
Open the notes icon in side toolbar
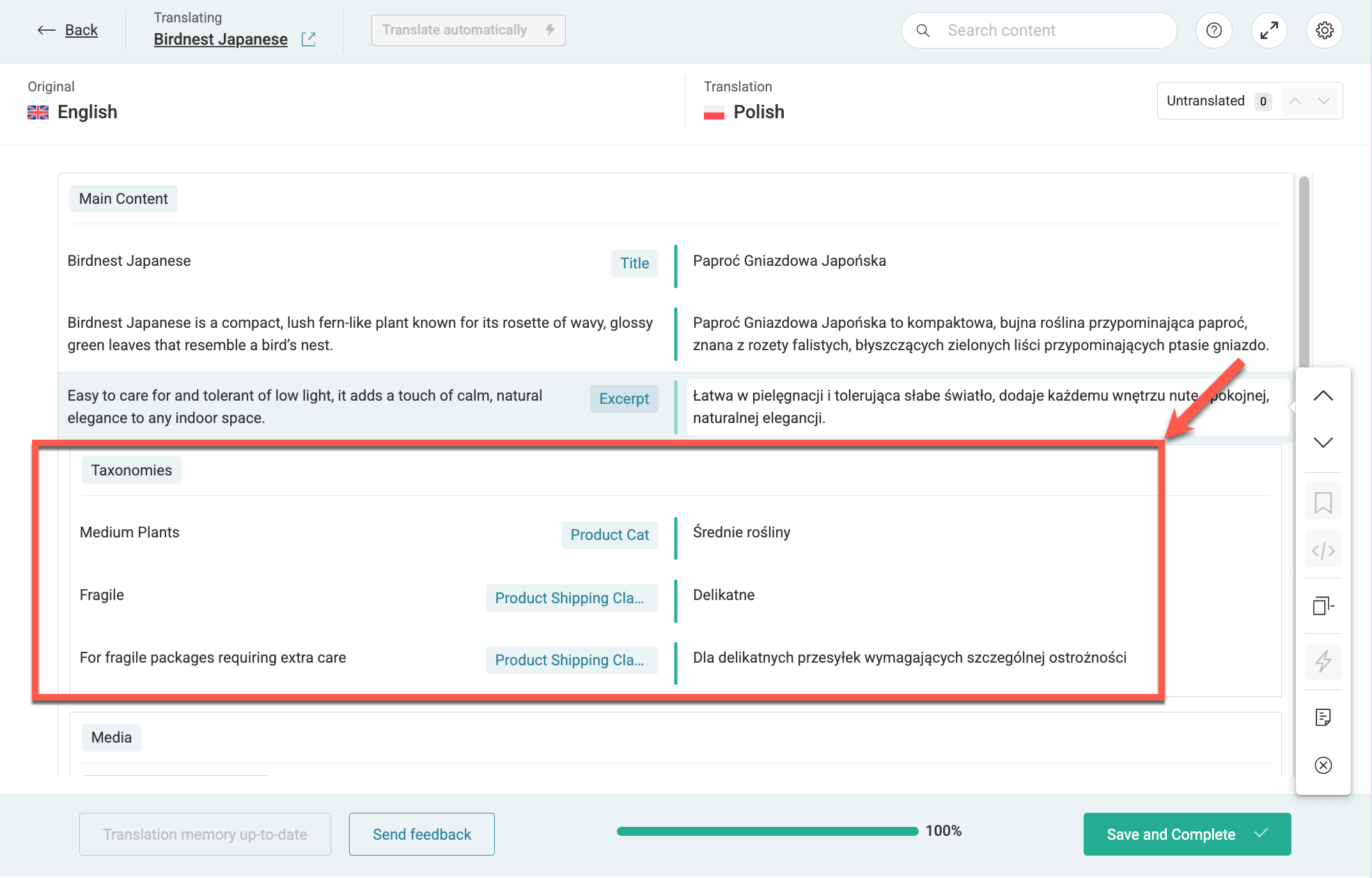tap(1323, 717)
